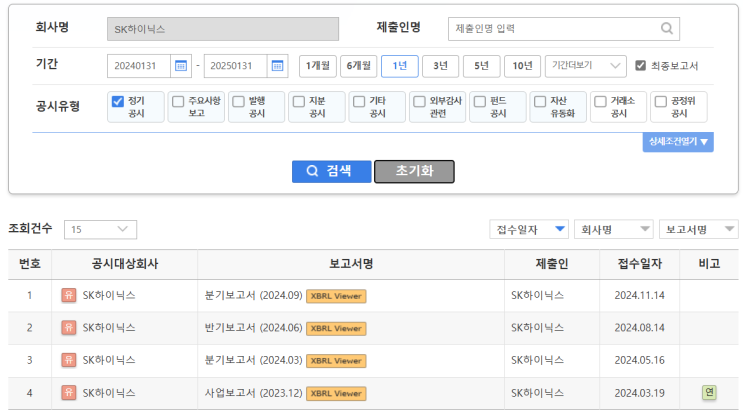
Task: Click SK하이닉스 company link in row 2
Action: 109,328
